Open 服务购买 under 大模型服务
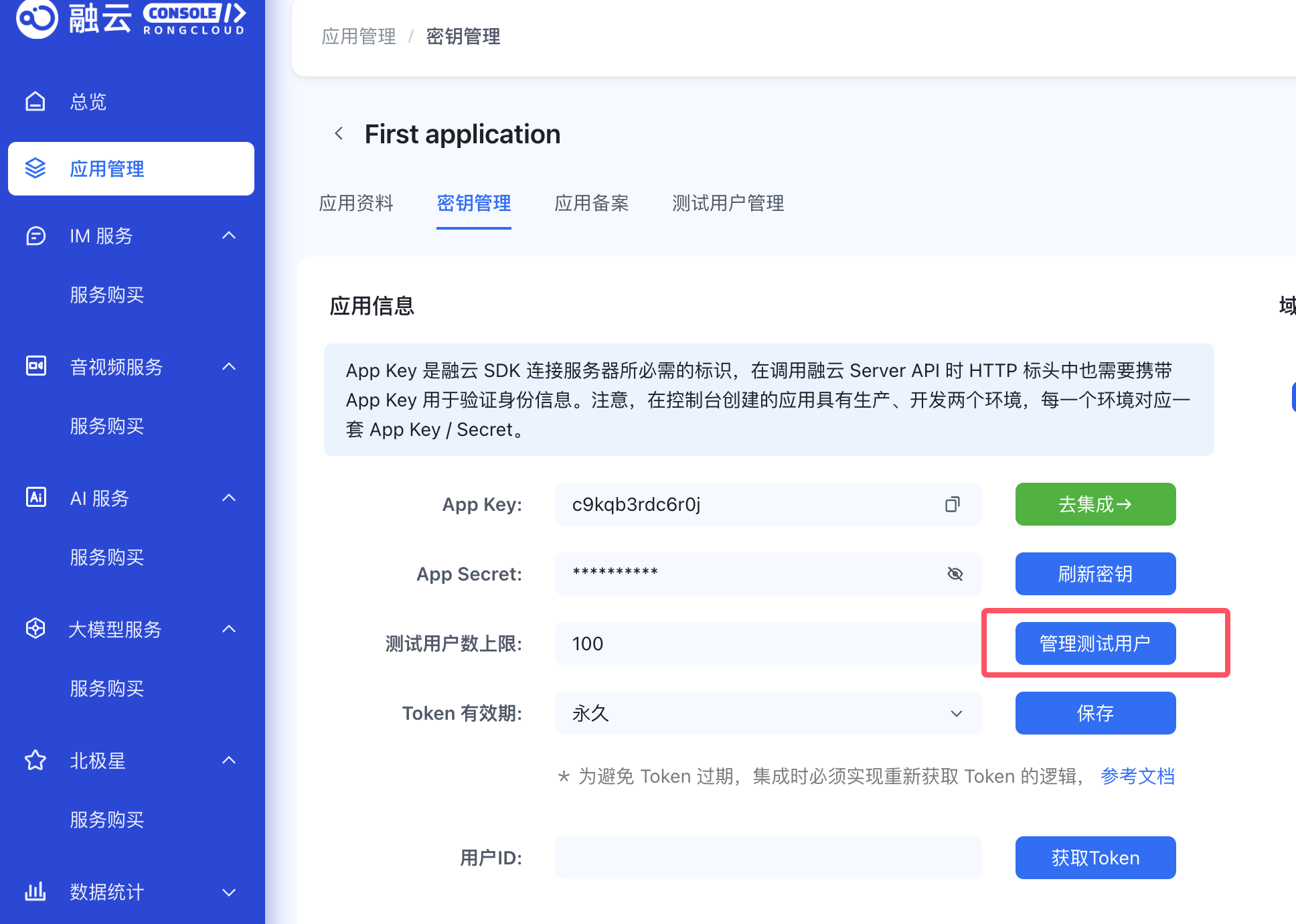 click(x=107, y=688)
